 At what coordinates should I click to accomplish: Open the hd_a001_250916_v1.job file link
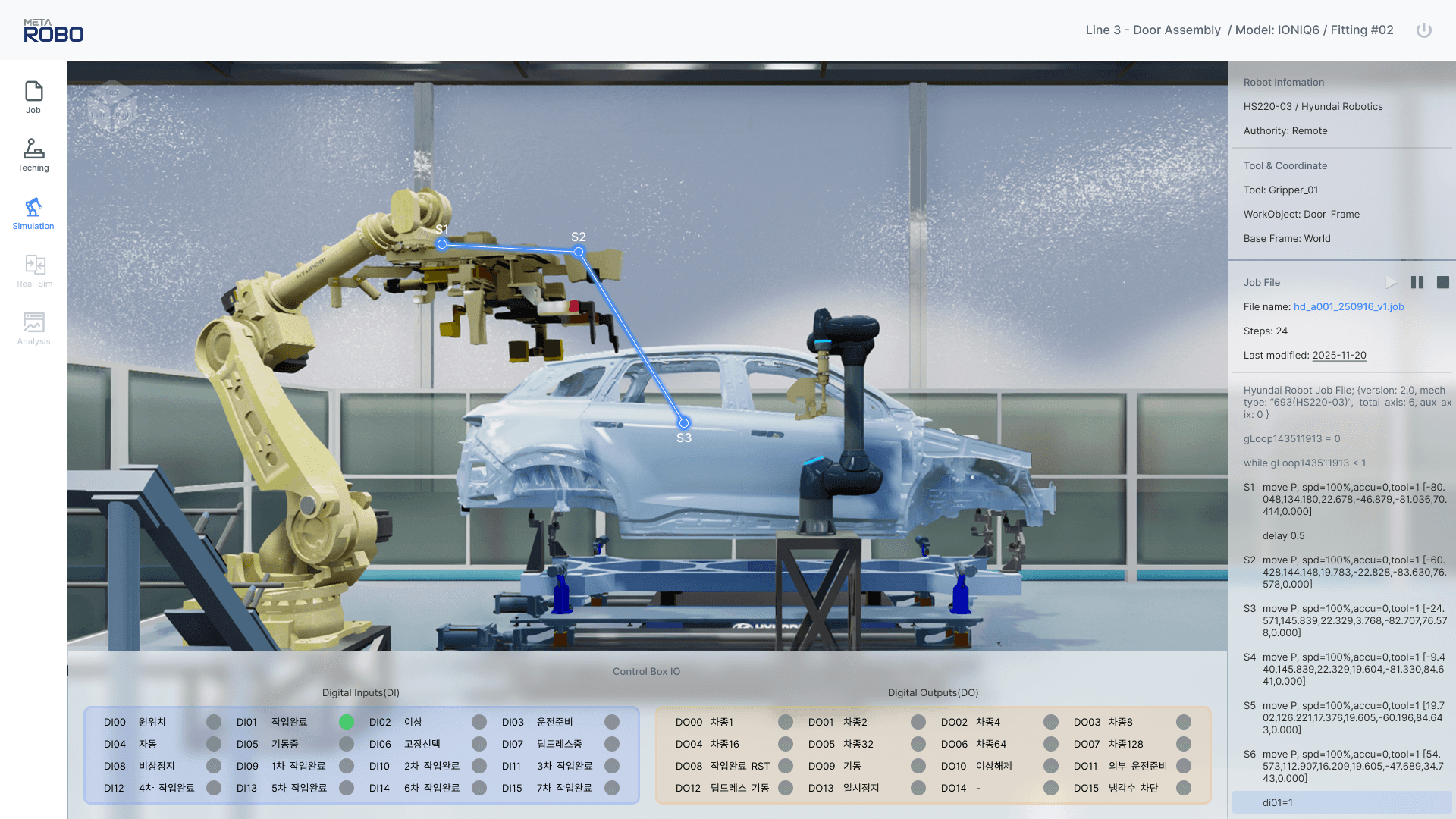pos(1348,306)
